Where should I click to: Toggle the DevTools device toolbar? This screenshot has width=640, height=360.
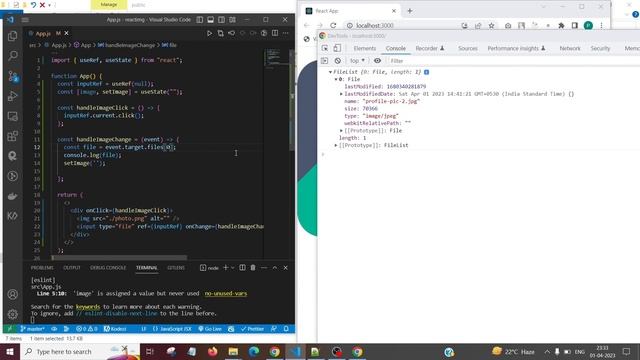point(337,48)
